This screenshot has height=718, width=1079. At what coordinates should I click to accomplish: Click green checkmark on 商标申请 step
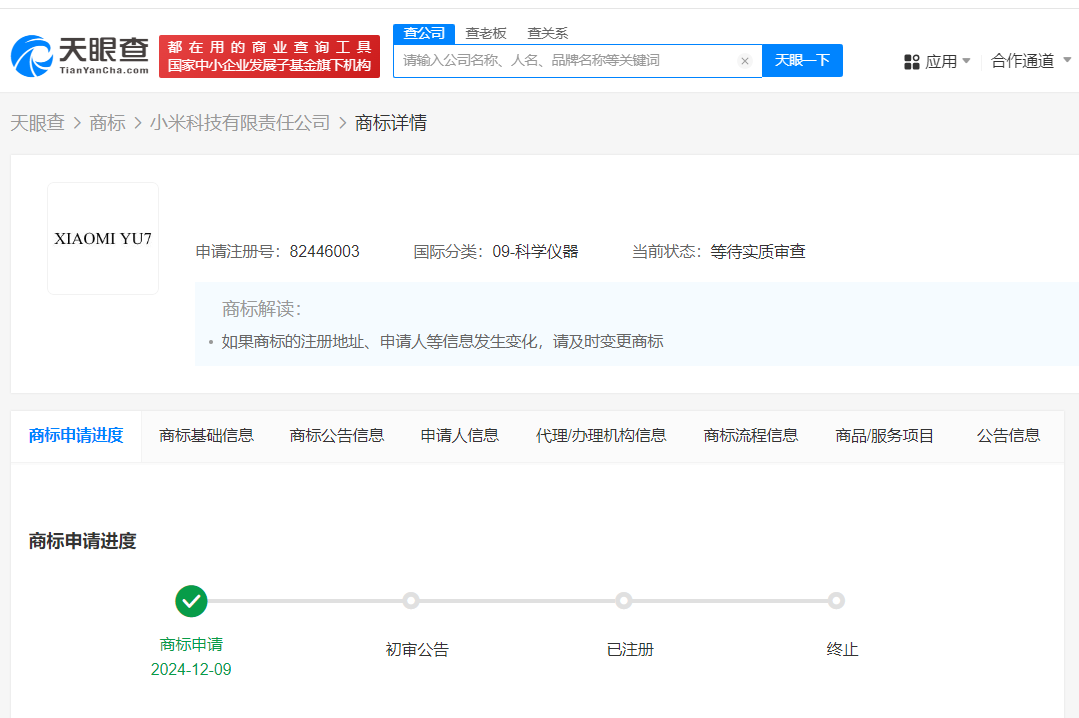click(x=191, y=601)
